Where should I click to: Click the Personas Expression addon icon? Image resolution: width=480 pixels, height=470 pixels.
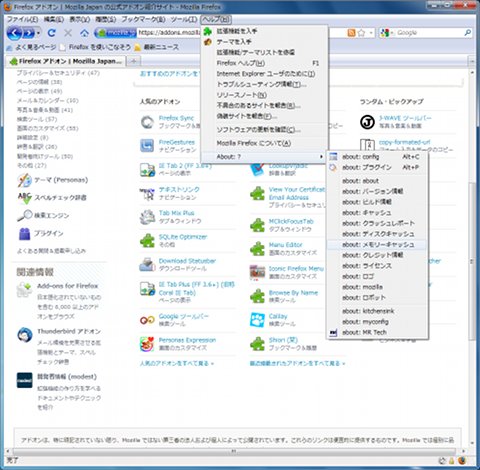pyautogui.click(x=147, y=344)
